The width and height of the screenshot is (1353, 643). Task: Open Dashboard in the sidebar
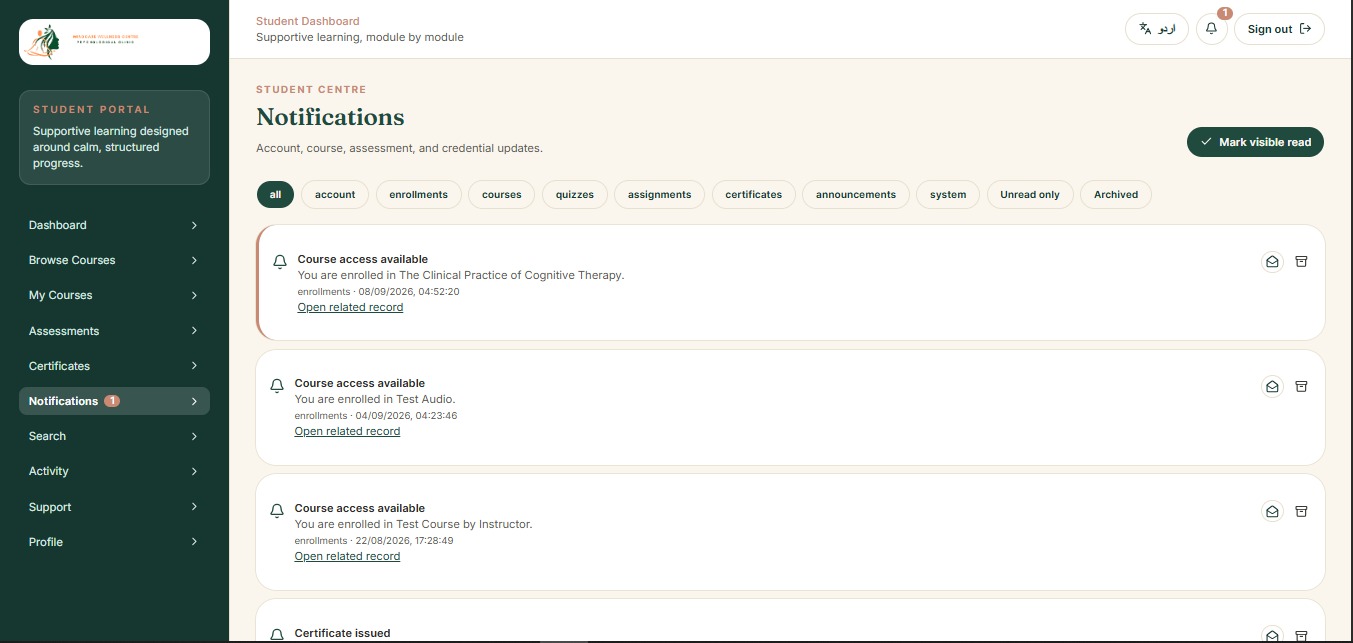[114, 225]
